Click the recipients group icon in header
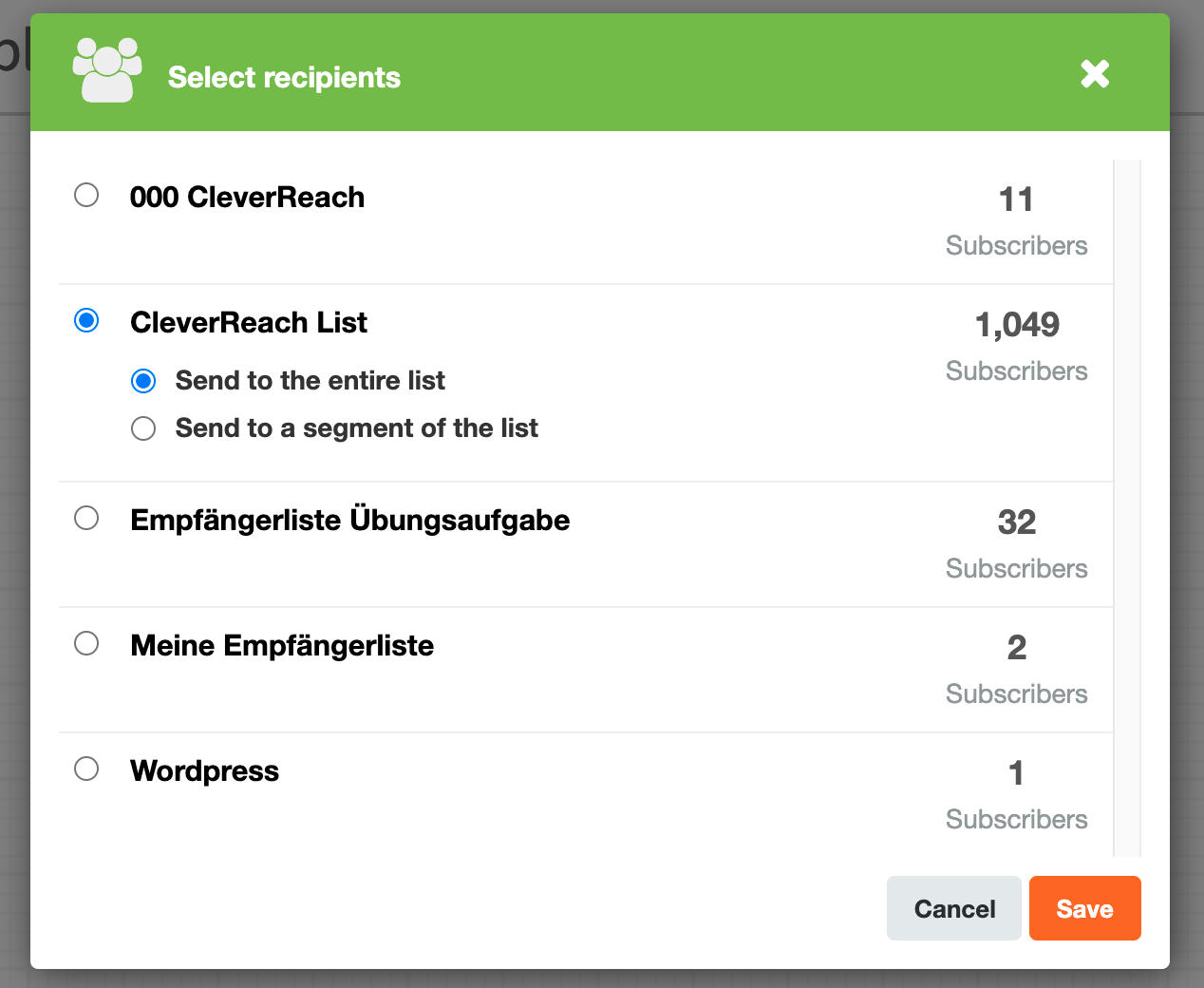The width and height of the screenshot is (1204, 988). pyautogui.click(x=107, y=70)
